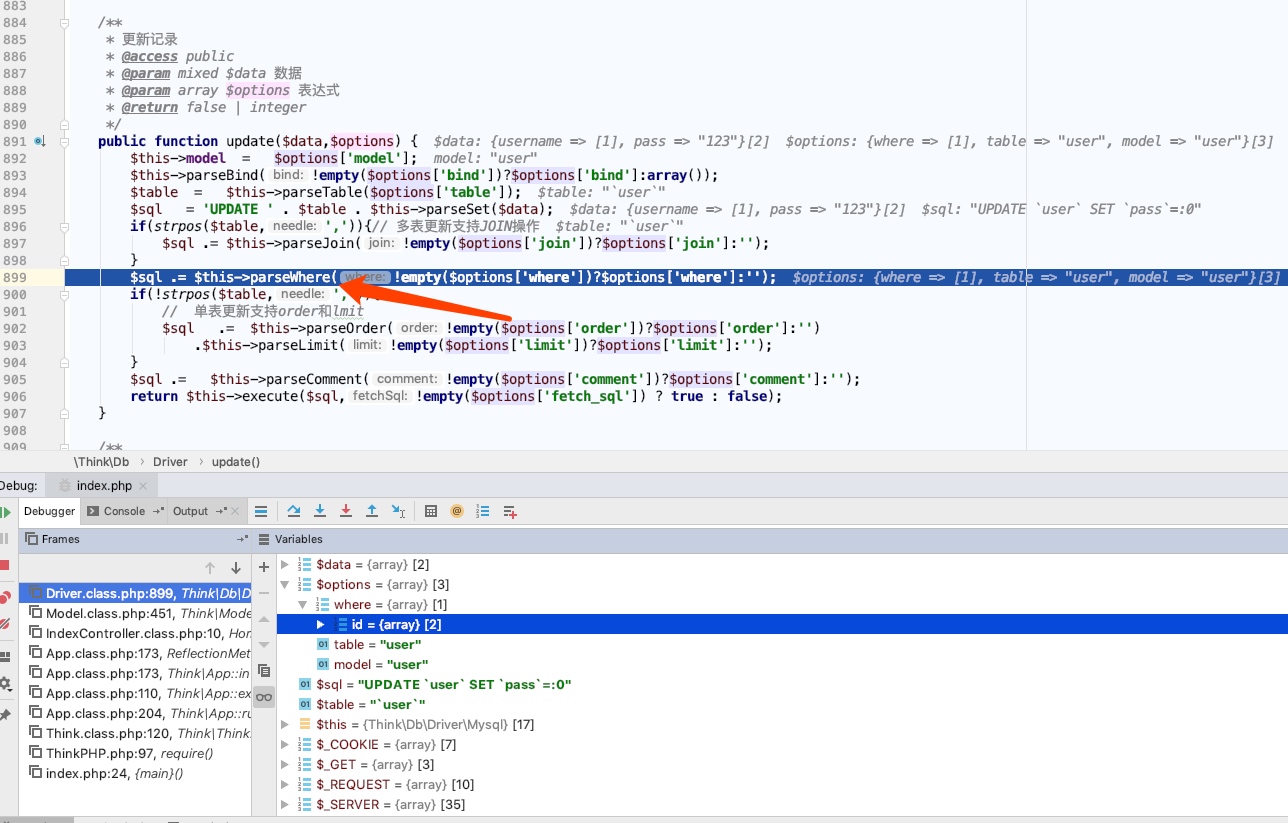Select variable $table row
The height and width of the screenshot is (823, 1288).
782,705
